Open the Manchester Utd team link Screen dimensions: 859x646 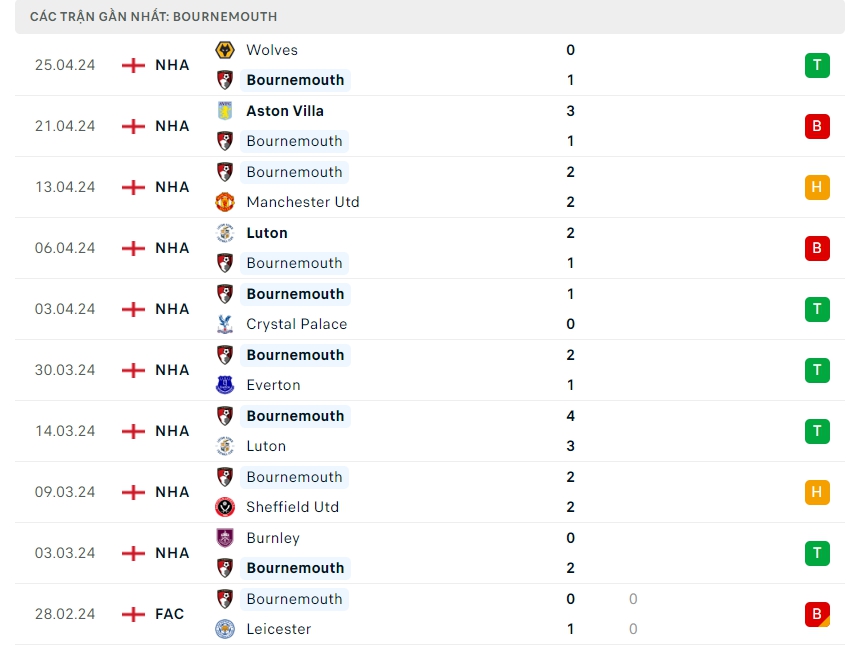[x=302, y=202]
